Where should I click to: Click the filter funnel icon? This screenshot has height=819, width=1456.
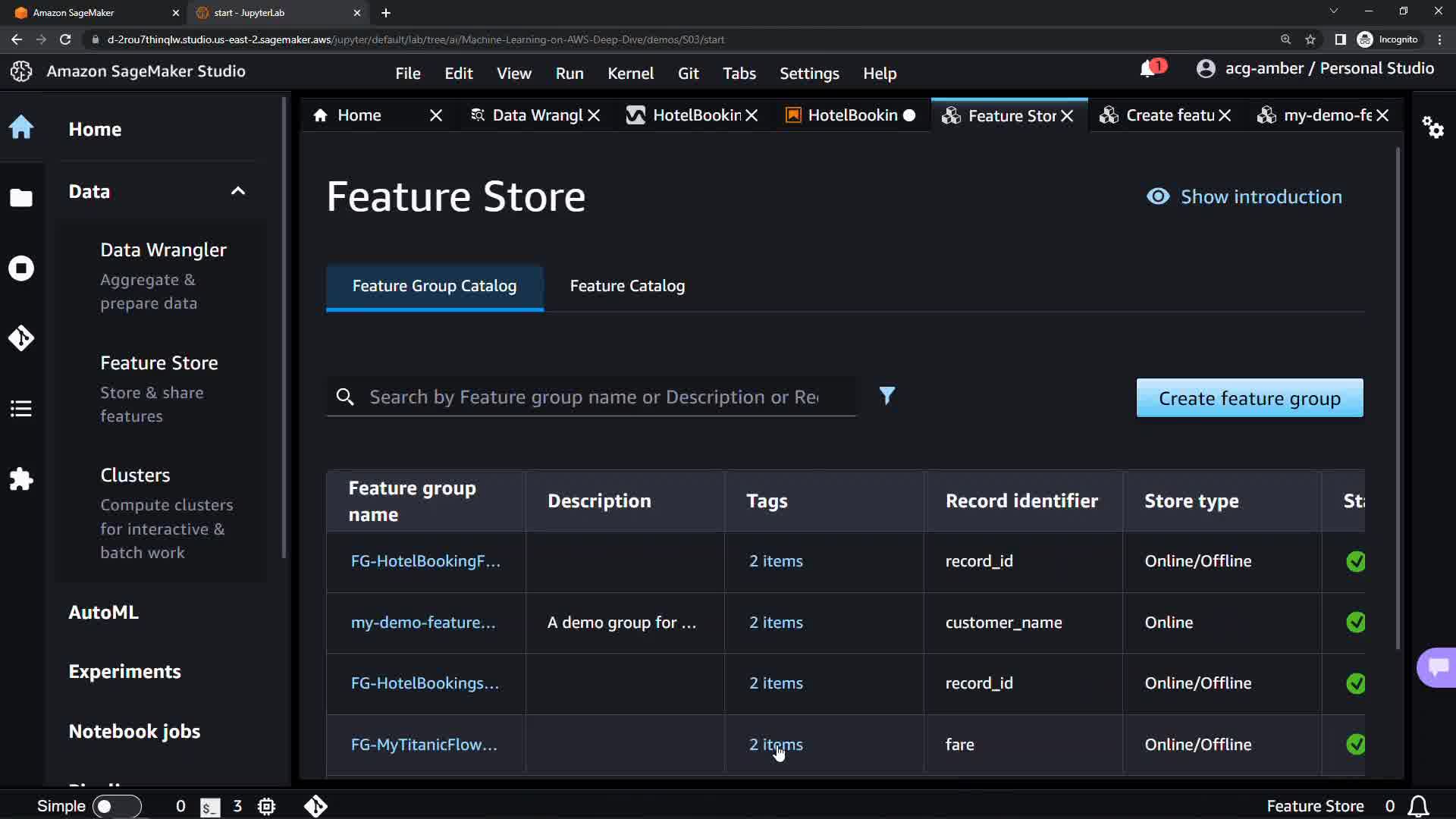pyautogui.click(x=886, y=396)
